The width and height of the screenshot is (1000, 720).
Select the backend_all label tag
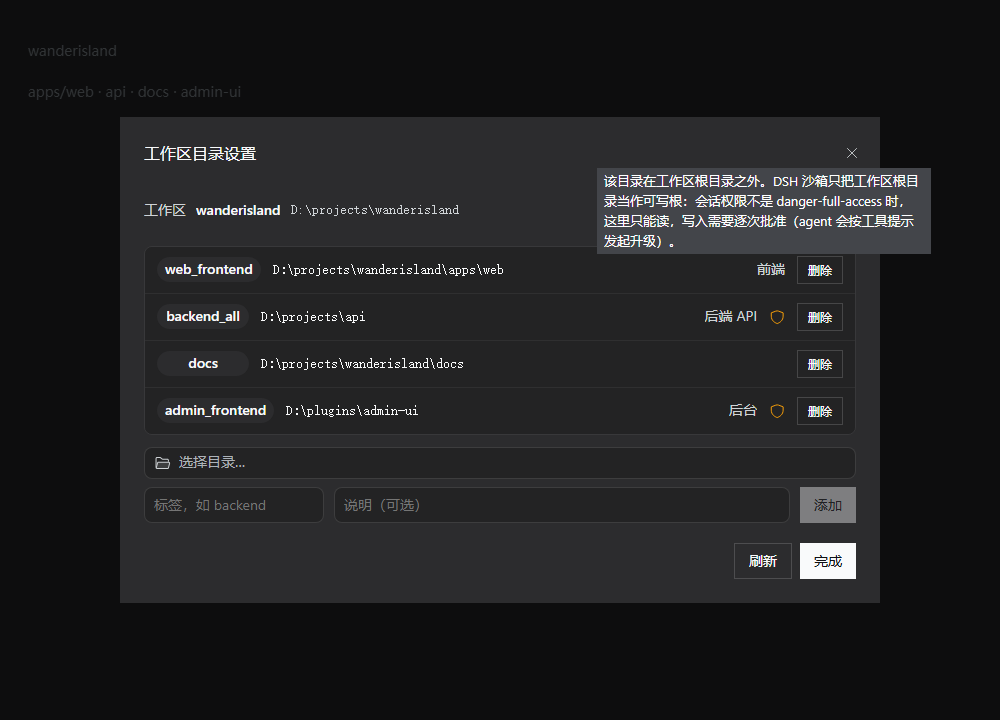[203, 317]
